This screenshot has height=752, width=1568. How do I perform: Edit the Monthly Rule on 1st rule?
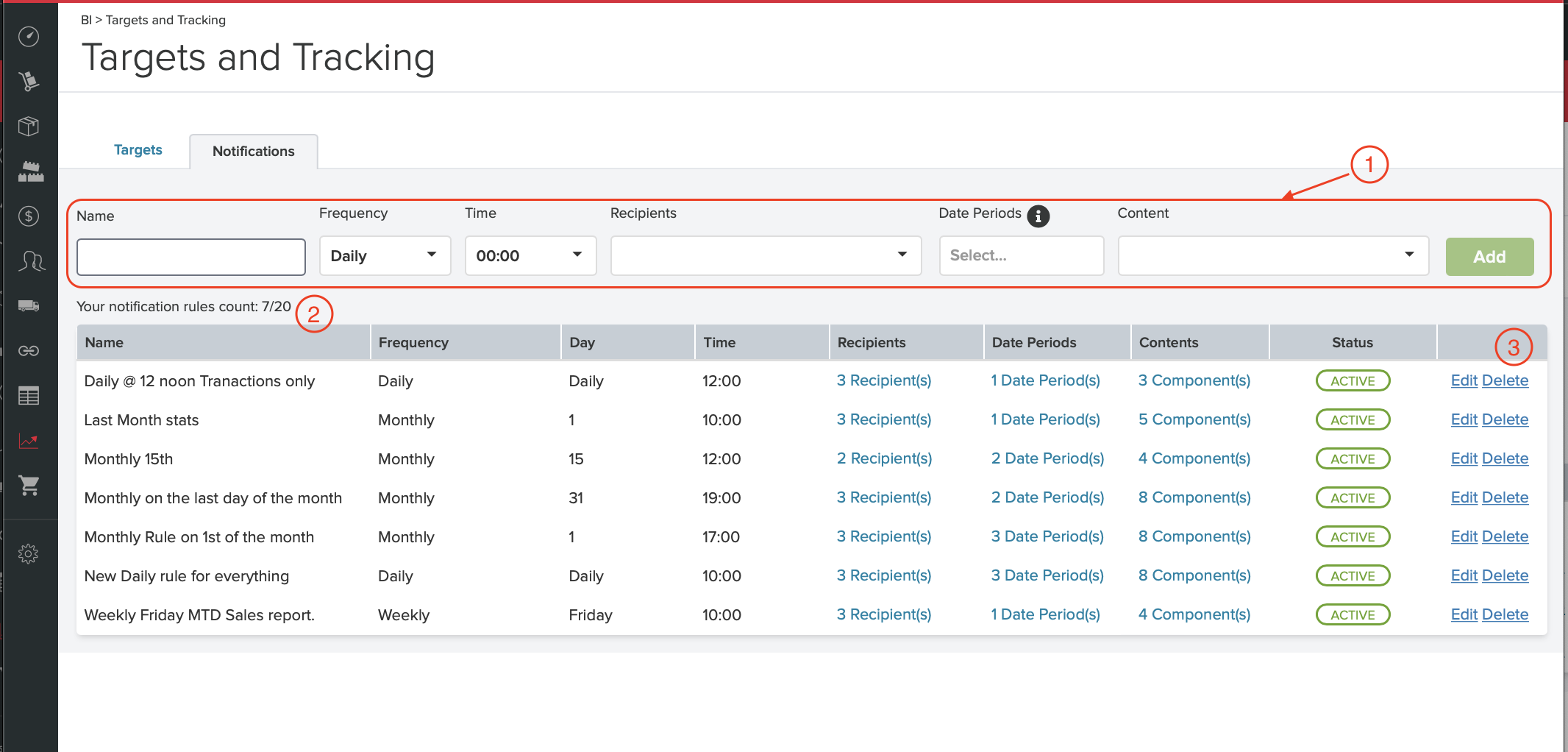(1464, 536)
